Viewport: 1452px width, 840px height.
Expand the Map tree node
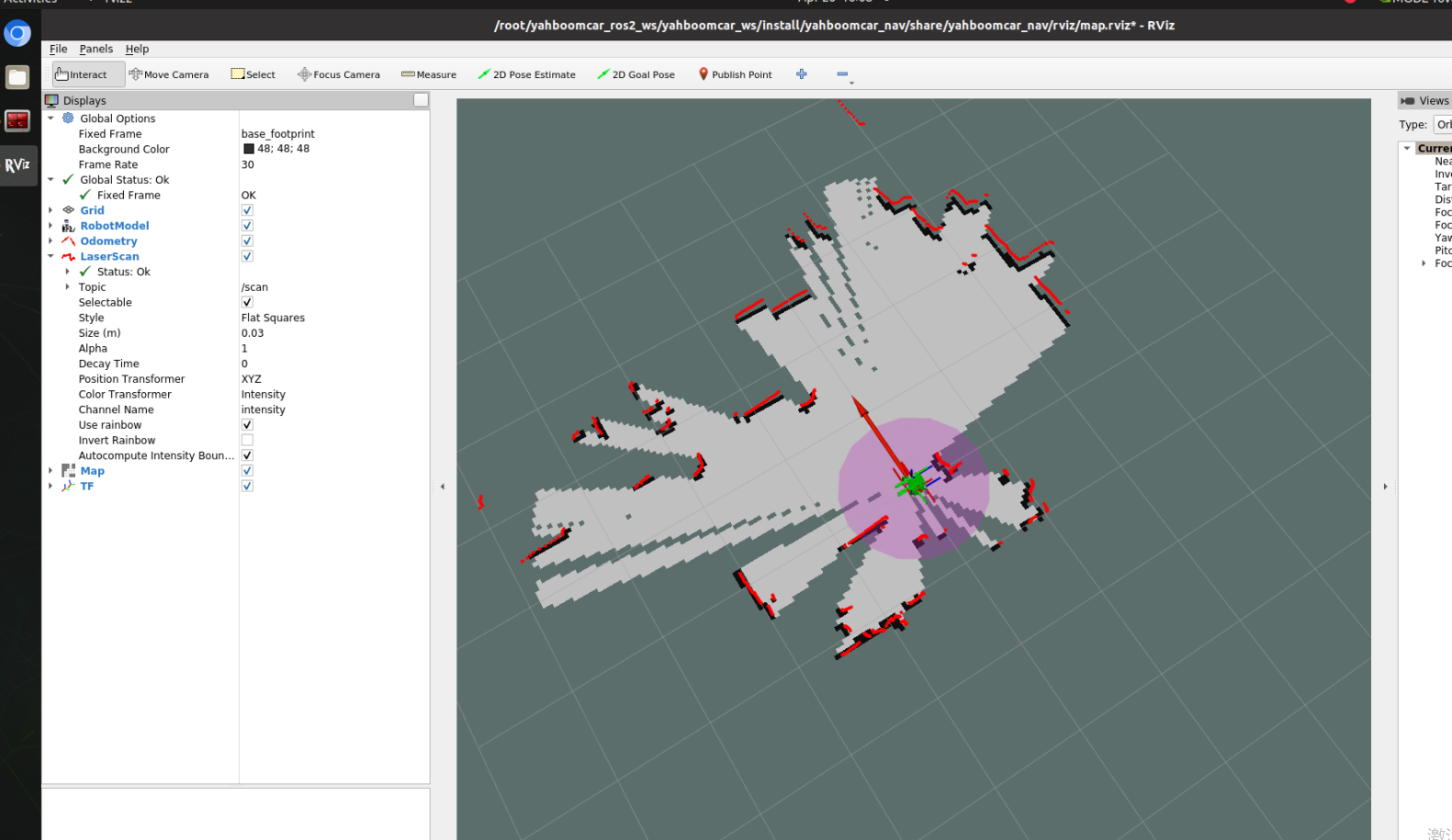tap(51, 471)
